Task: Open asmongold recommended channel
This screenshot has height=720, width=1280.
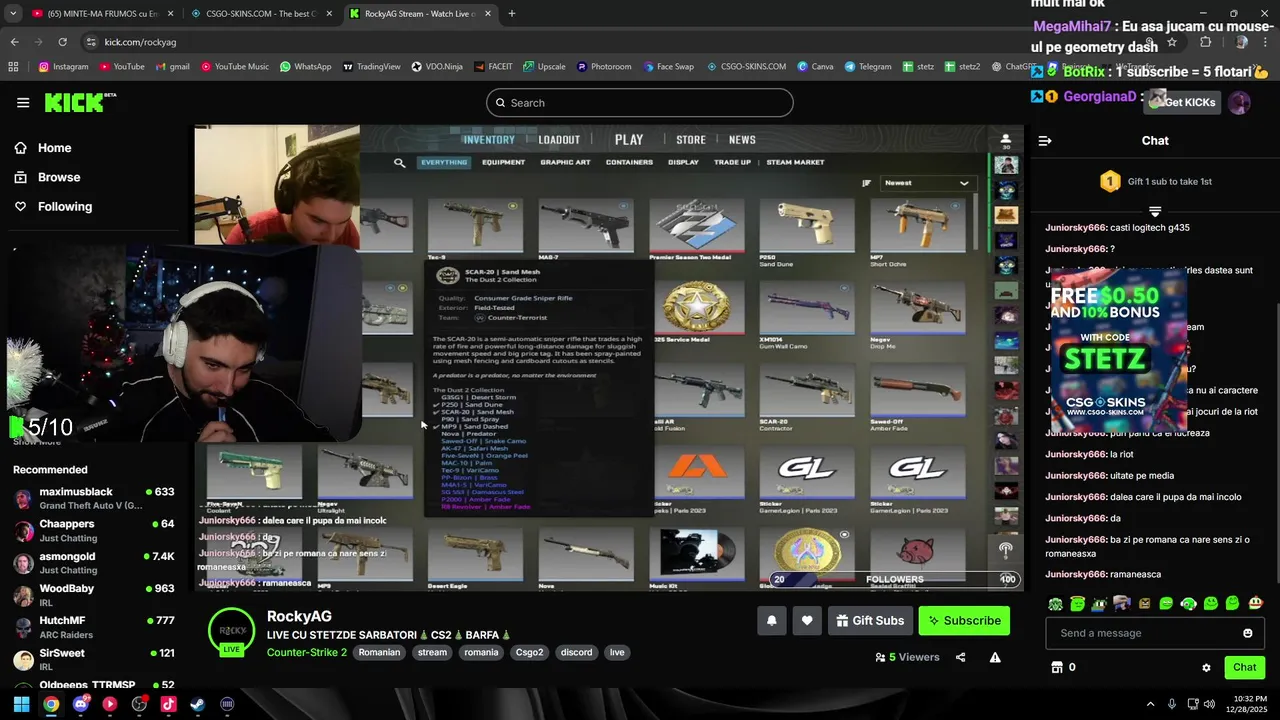Action: tap(94, 562)
